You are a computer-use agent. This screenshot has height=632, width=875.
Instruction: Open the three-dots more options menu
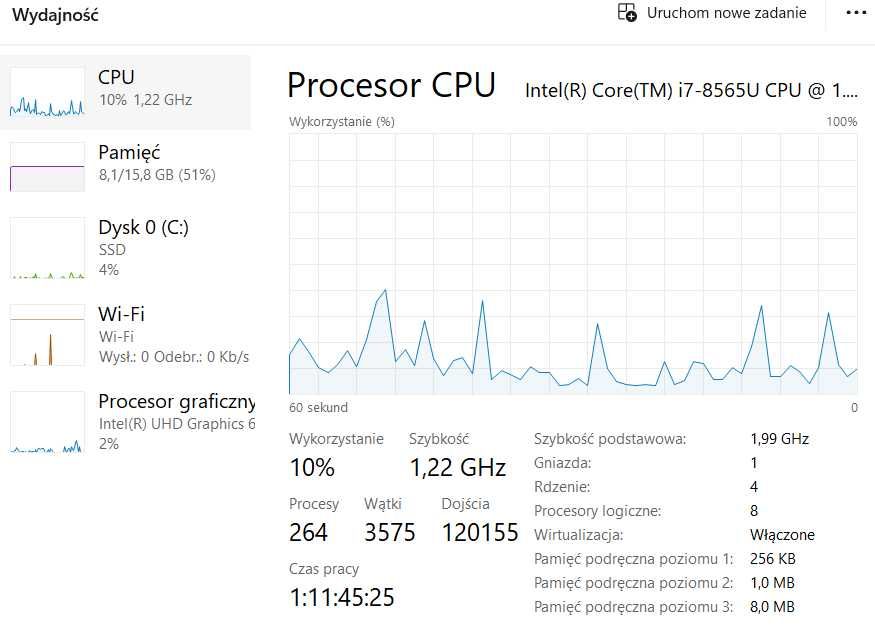(856, 13)
